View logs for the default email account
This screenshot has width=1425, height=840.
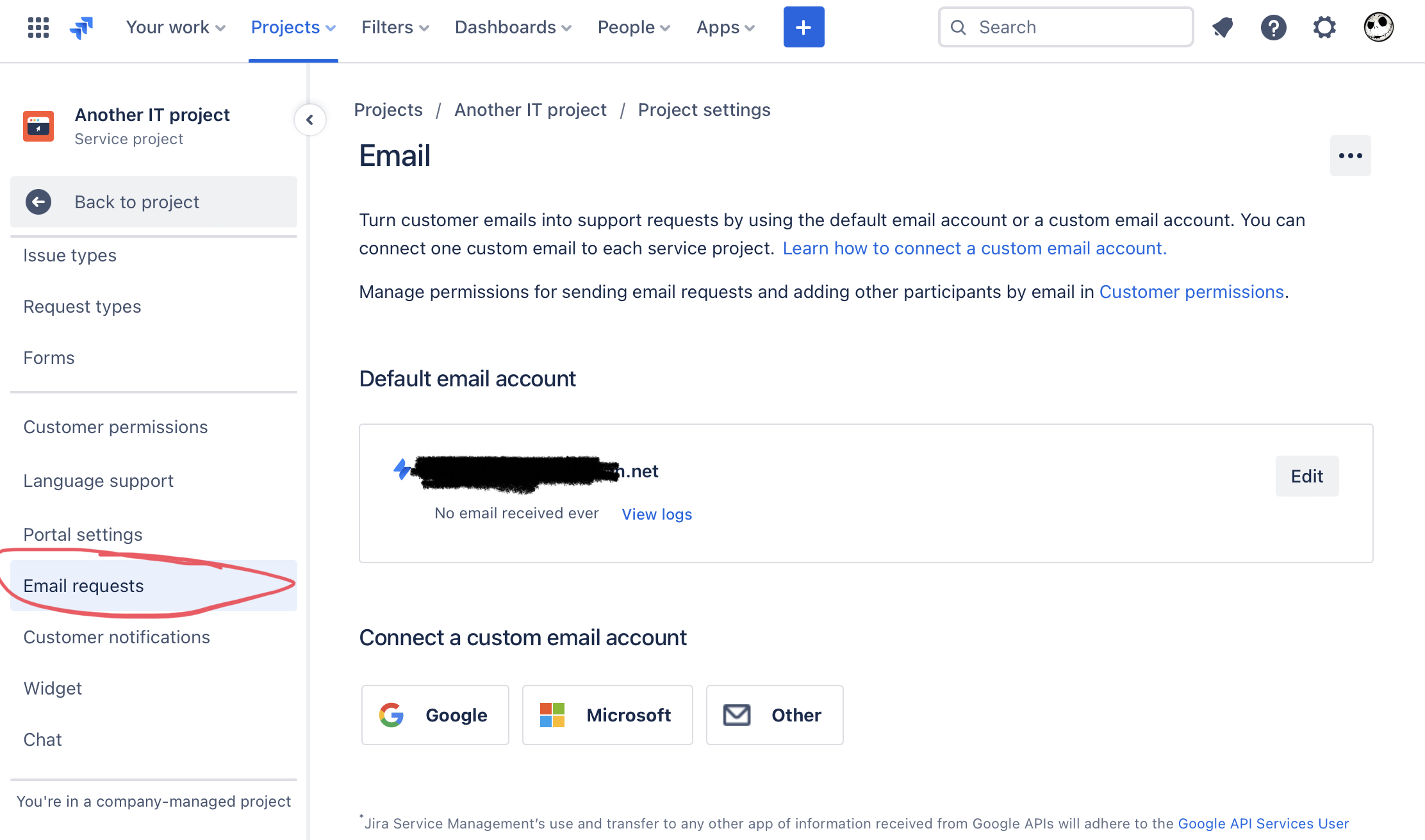point(656,514)
